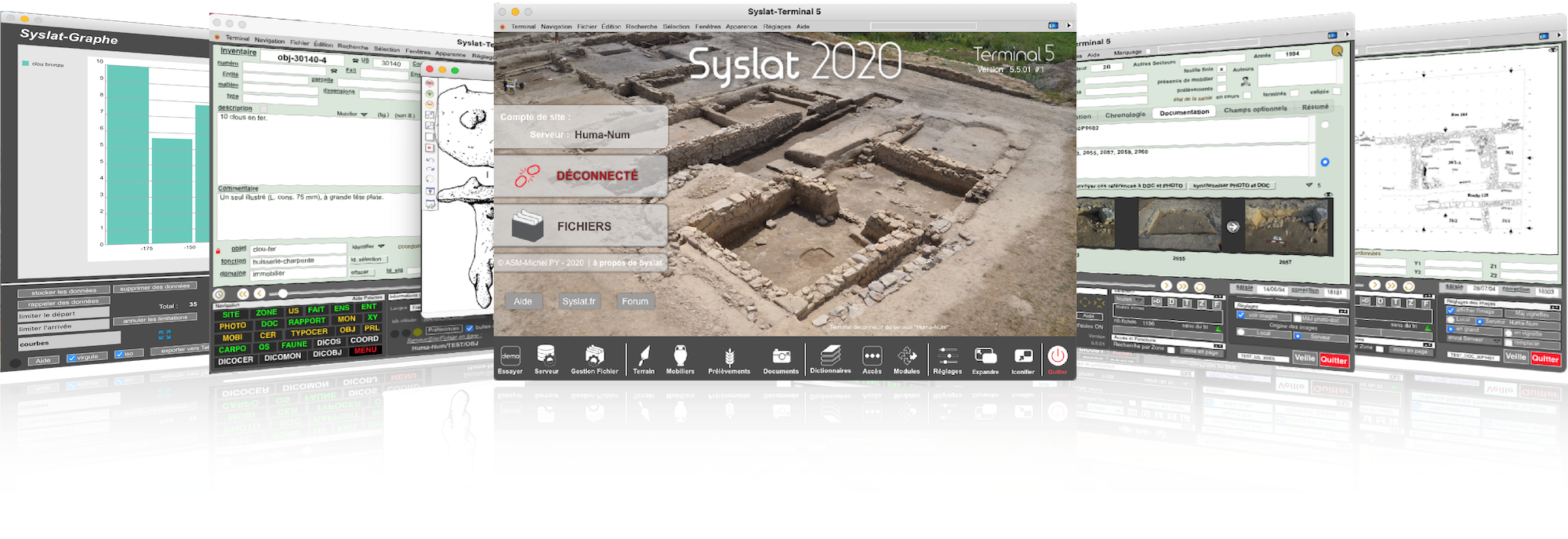Click the double-right arrow in the documentation record window
Image resolution: width=1568 pixels, height=539 pixels.
(x=1182, y=286)
